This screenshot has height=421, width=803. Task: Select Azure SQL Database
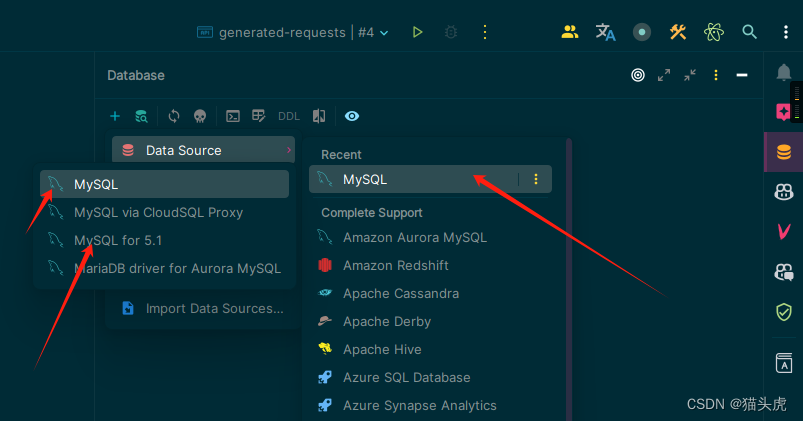click(430, 377)
